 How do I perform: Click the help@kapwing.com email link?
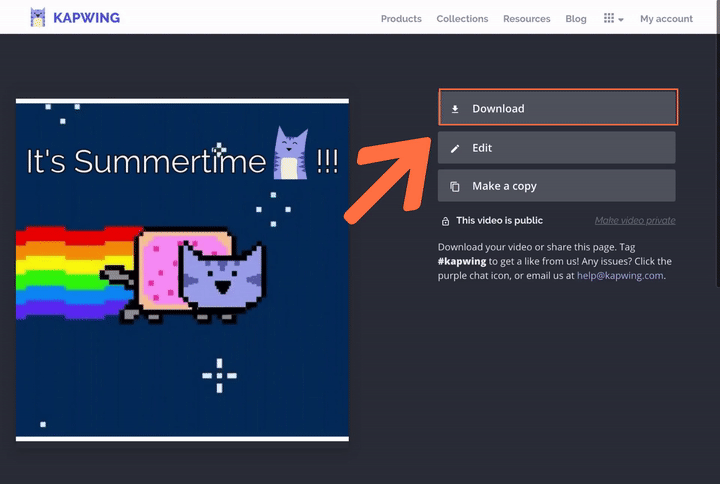tap(620, 276)
